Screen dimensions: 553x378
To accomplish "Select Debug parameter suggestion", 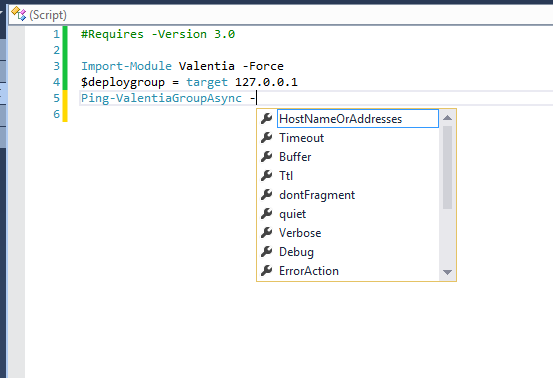I will tap(296, 252).
